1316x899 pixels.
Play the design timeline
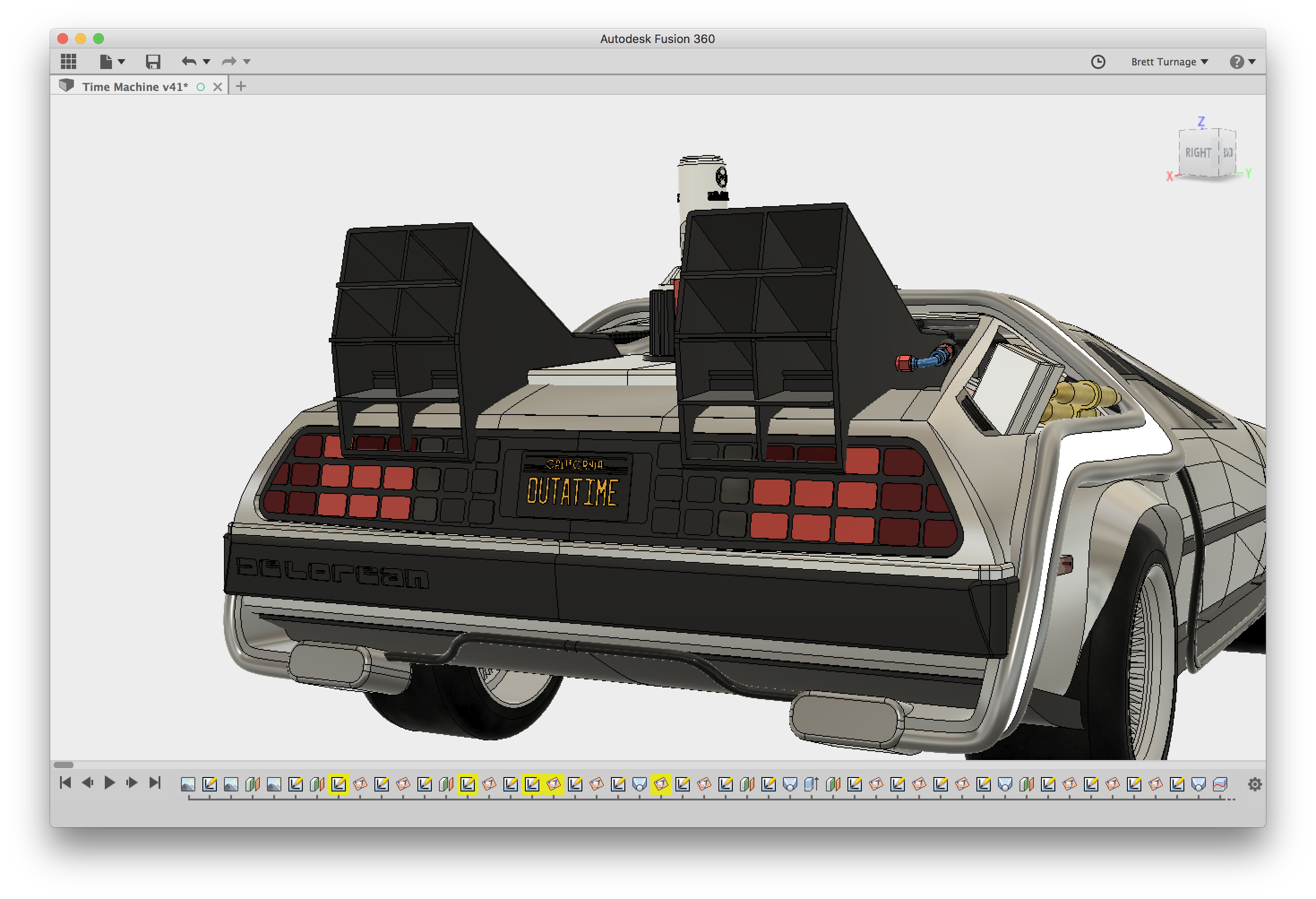[x=110, y=782]
